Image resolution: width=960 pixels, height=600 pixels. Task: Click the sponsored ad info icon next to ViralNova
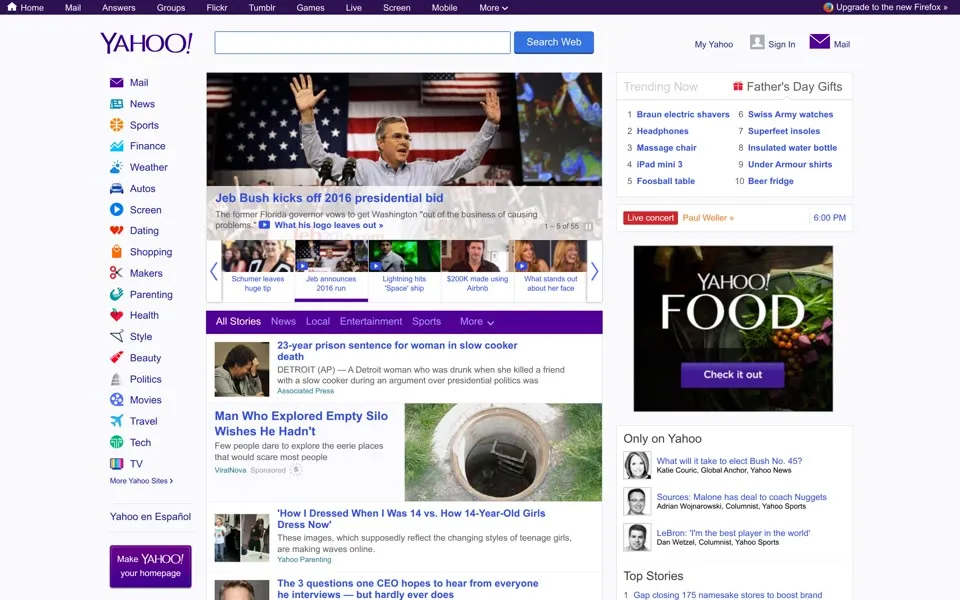pyautogui.click(x=296, y=470)
